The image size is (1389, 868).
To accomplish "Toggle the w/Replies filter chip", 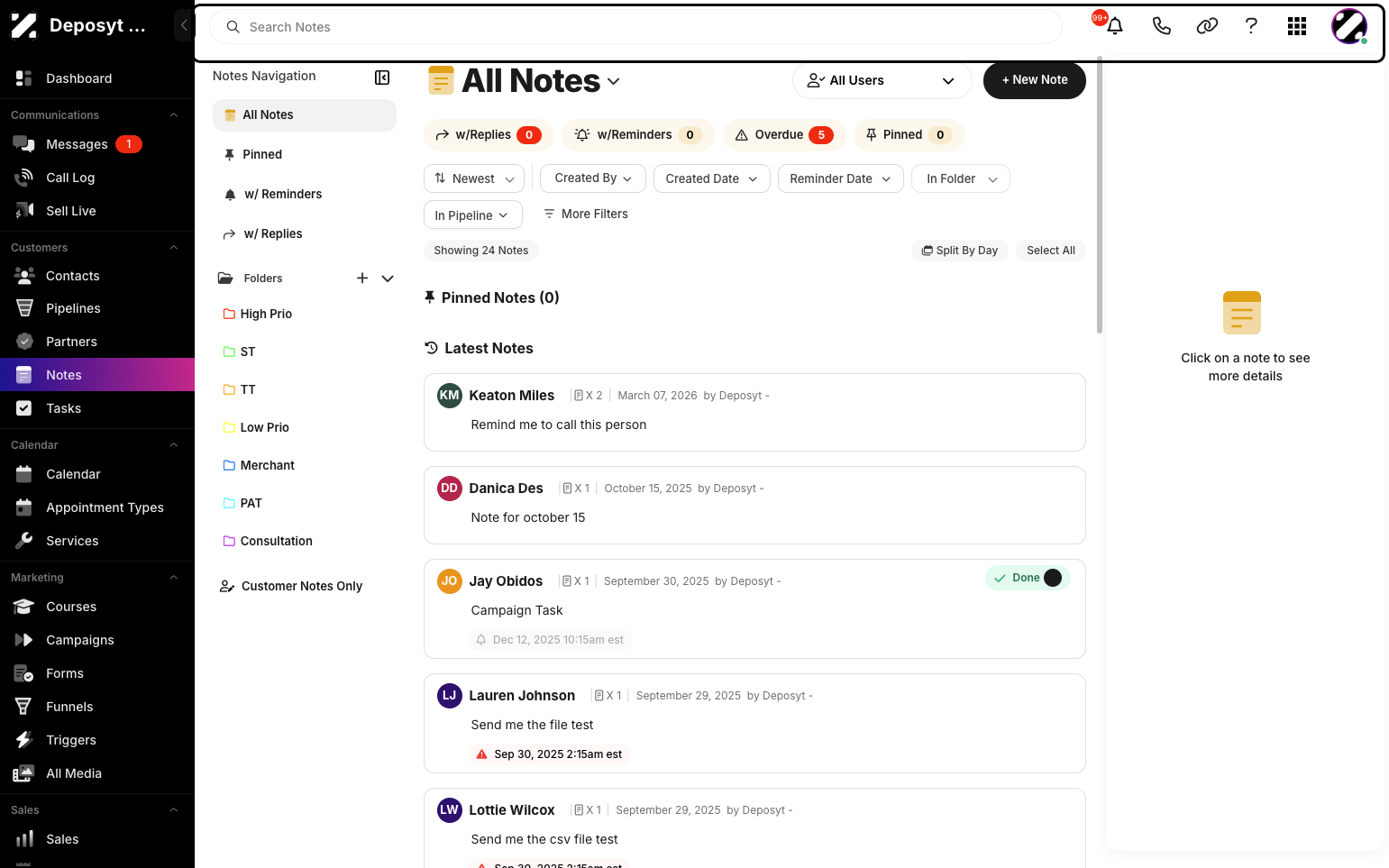I will point(489,134).
